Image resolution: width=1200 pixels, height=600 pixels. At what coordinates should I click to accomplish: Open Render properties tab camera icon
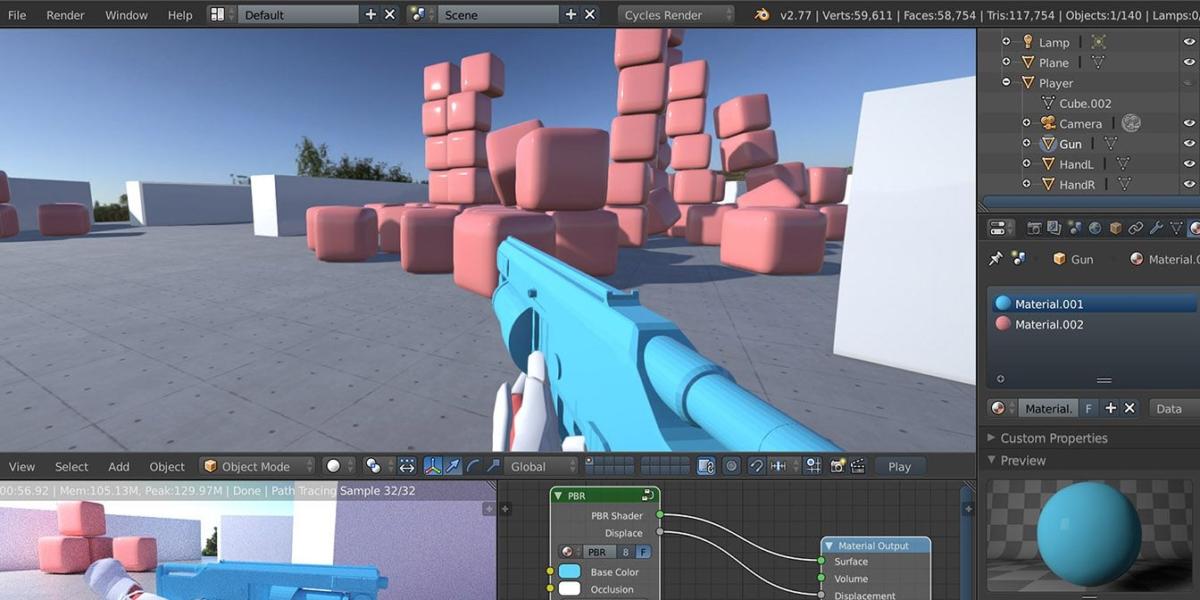tap(1035, 228)
